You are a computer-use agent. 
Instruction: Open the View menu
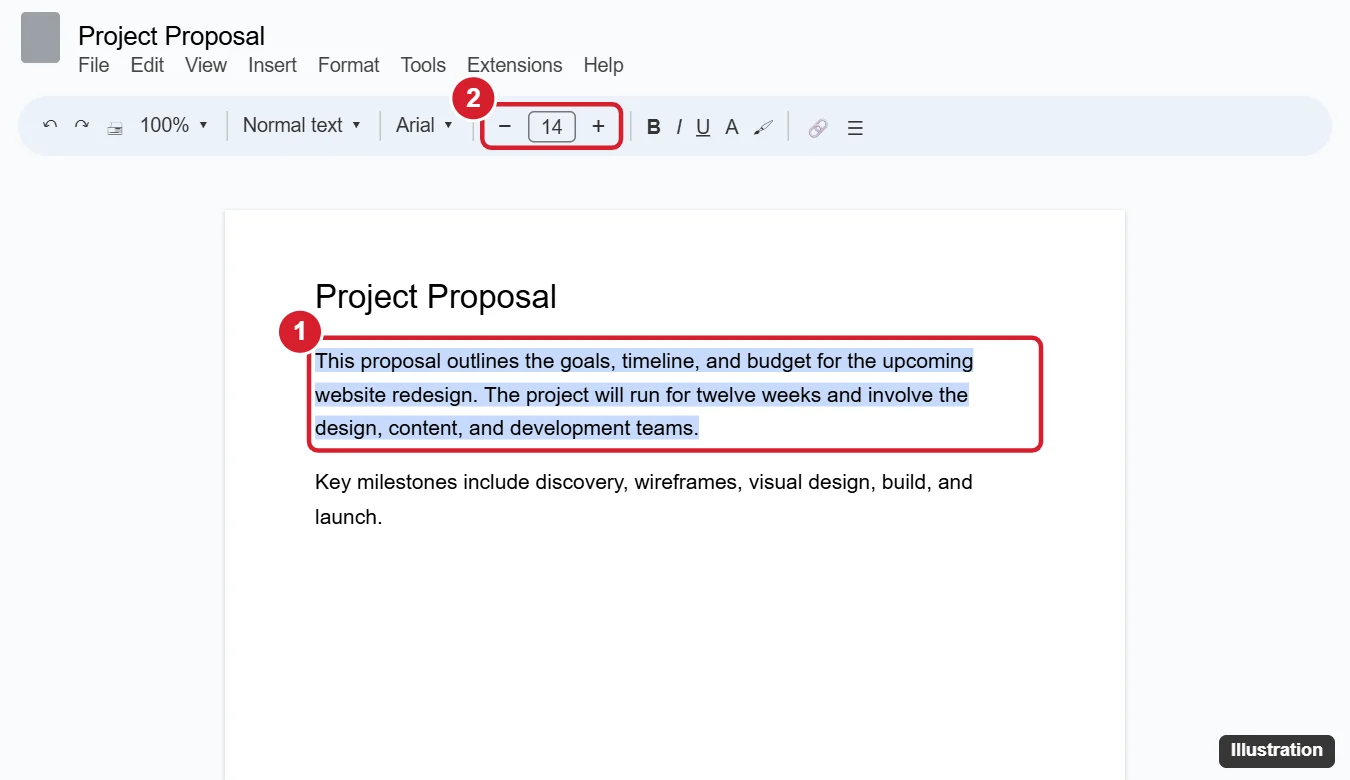(x=206, y=65)
